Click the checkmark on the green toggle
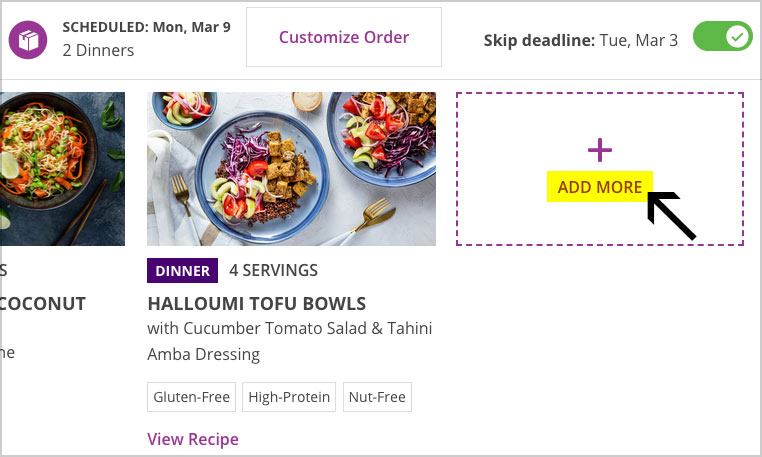762x457 pixels. (x=737, y=36)
